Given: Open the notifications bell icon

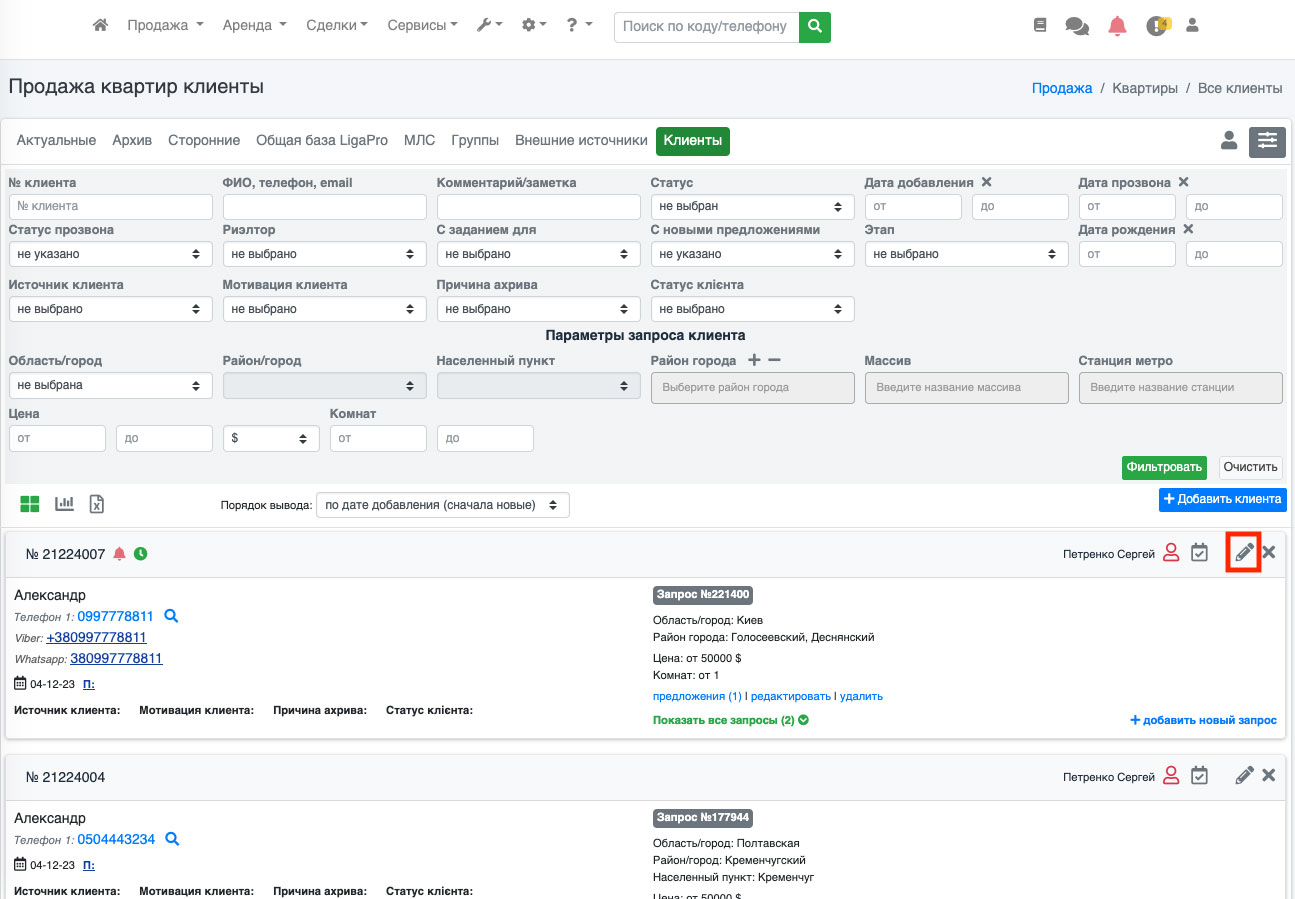Looking at the screenshot, I should coord(1117,26).
